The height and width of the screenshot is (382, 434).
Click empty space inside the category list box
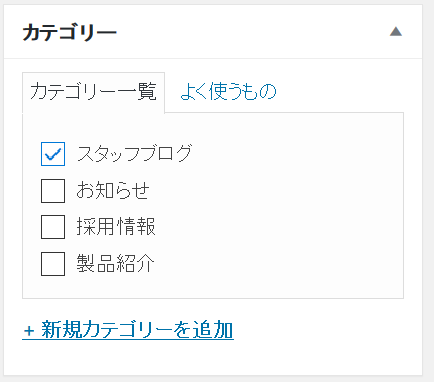click(x=283, y=213)
